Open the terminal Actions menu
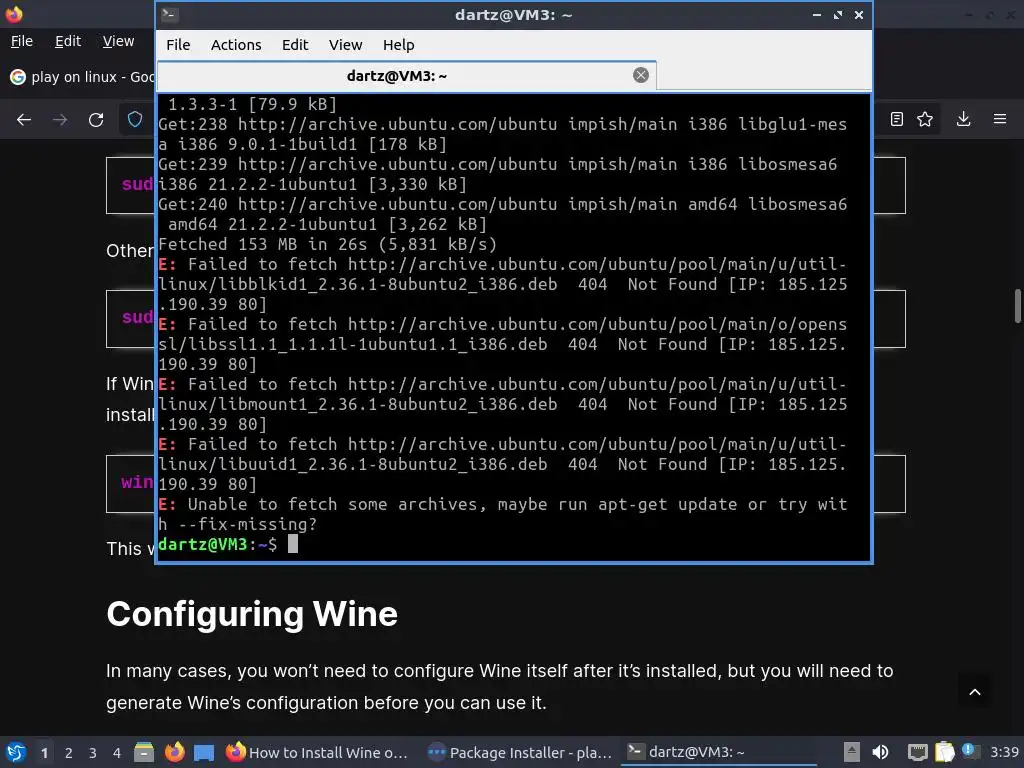The height and width of the screenshot is (768, 1024). coord(236,45)
